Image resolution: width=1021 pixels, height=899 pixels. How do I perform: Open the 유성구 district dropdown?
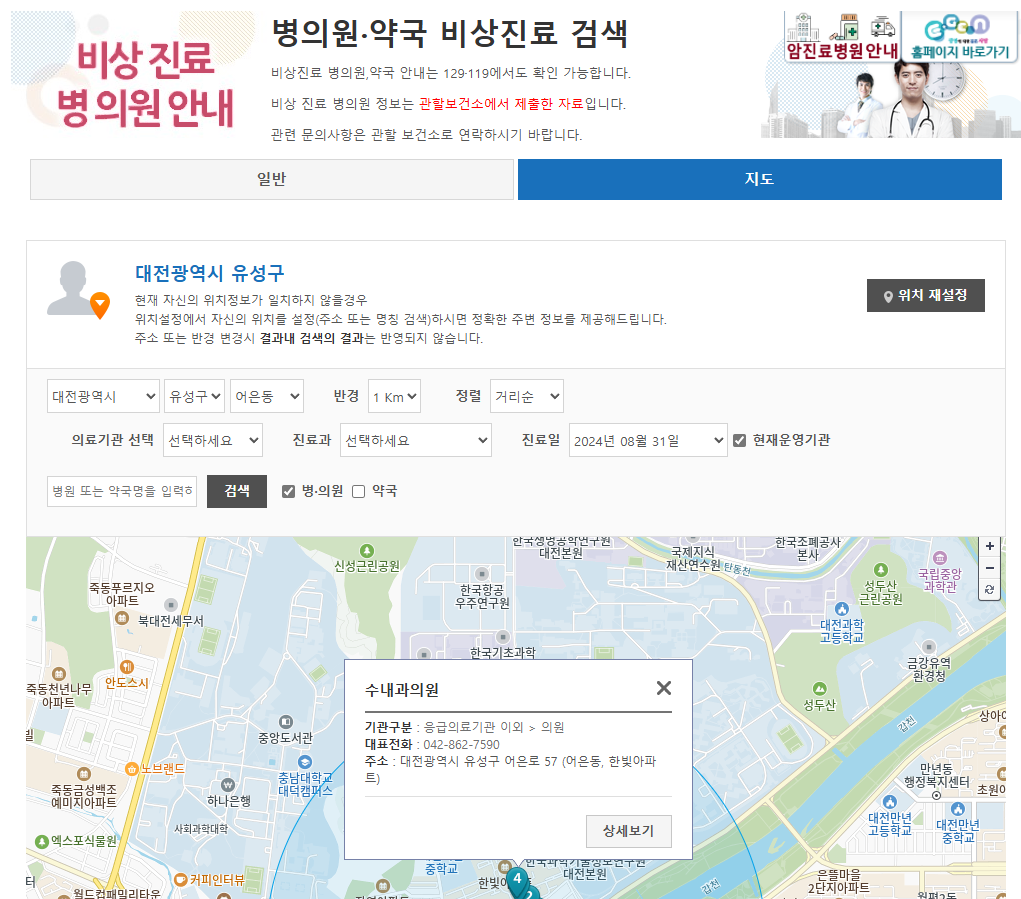click(194, 396)
